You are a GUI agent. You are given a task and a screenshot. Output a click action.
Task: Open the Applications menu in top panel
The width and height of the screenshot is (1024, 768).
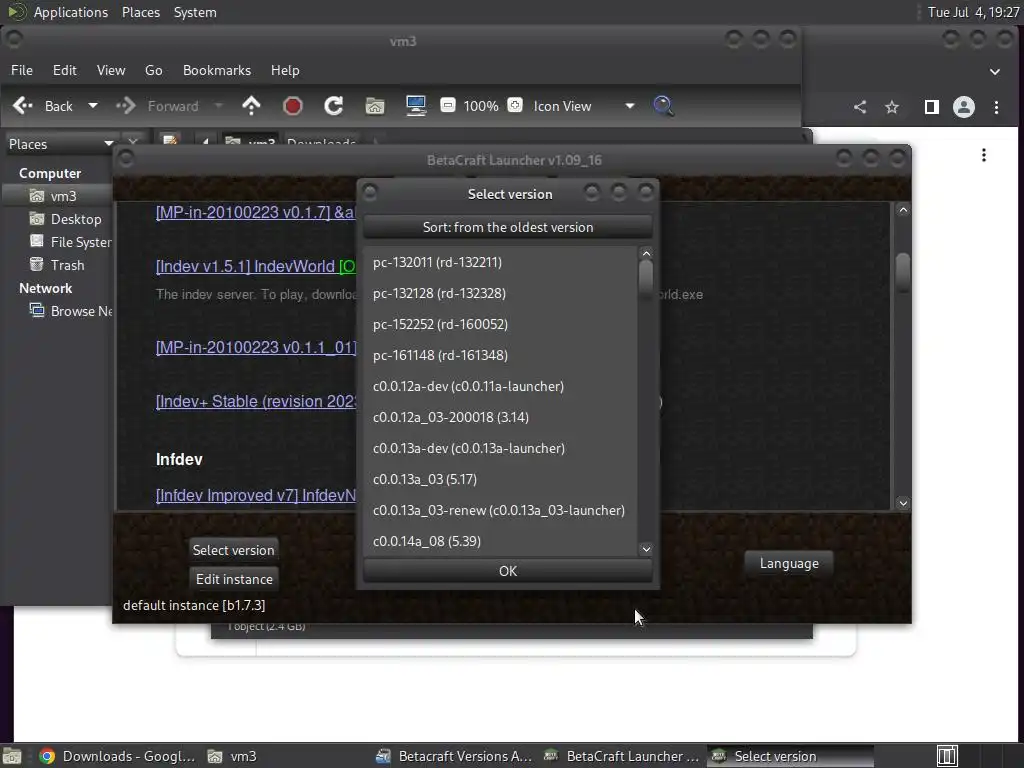point(71,12)
